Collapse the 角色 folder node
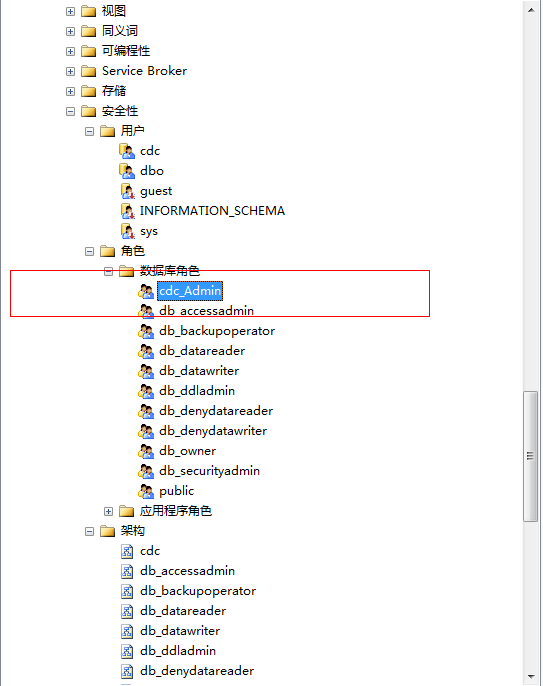This screenshot has height=686, width=543. coord(90,252)
